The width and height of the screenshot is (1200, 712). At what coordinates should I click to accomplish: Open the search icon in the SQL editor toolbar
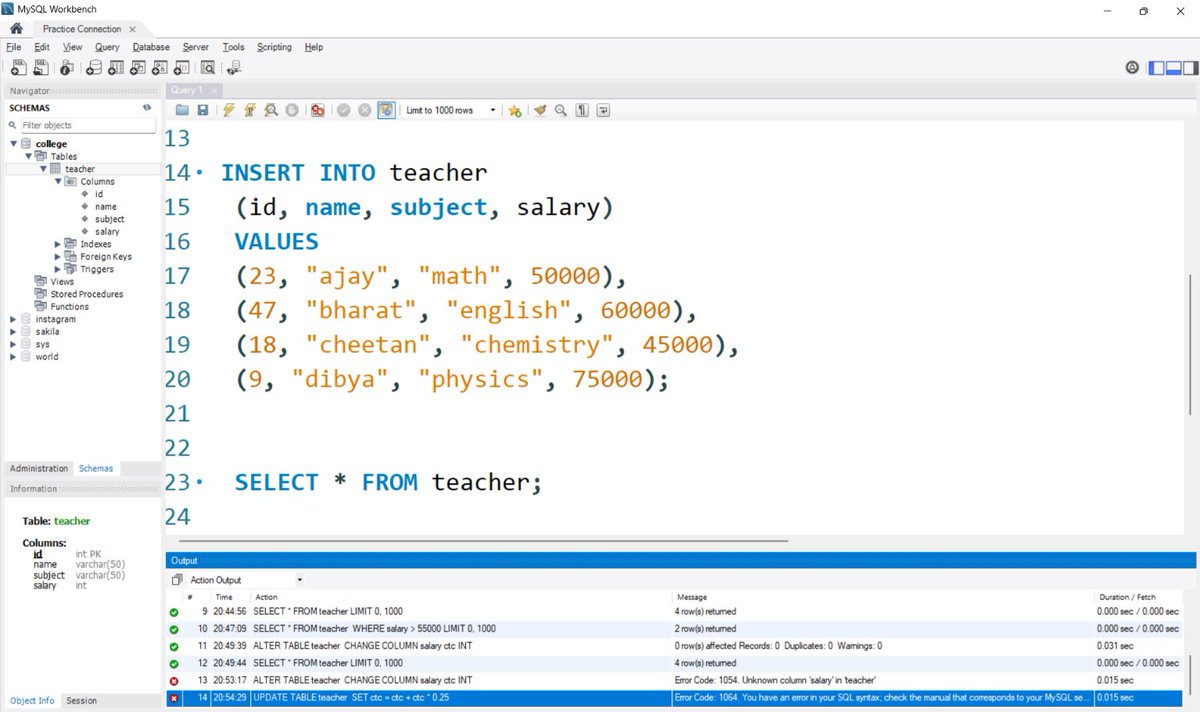(x=560, y=110)
